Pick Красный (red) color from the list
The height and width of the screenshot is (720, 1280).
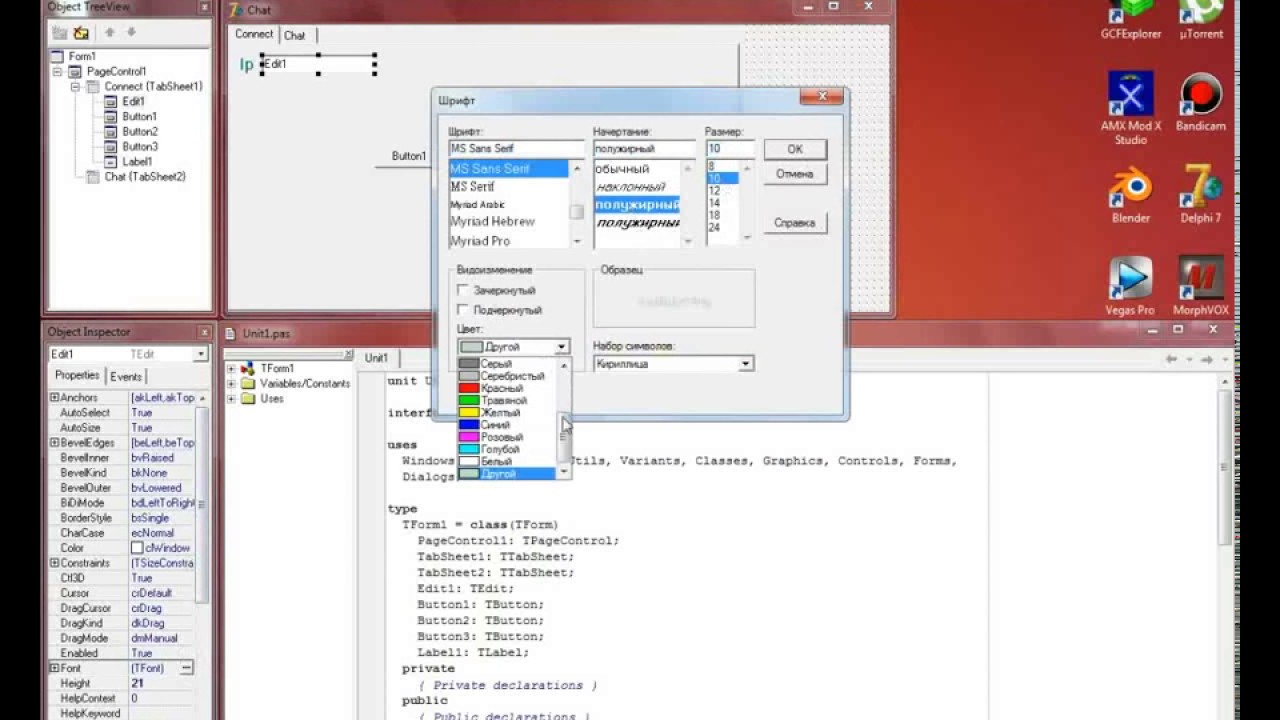click(x=506, y=389)
